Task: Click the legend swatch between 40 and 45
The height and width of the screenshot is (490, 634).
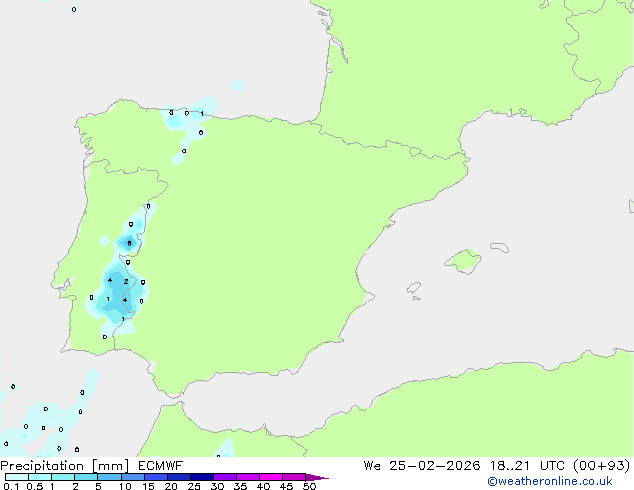Action: click(x=271, y=477)
